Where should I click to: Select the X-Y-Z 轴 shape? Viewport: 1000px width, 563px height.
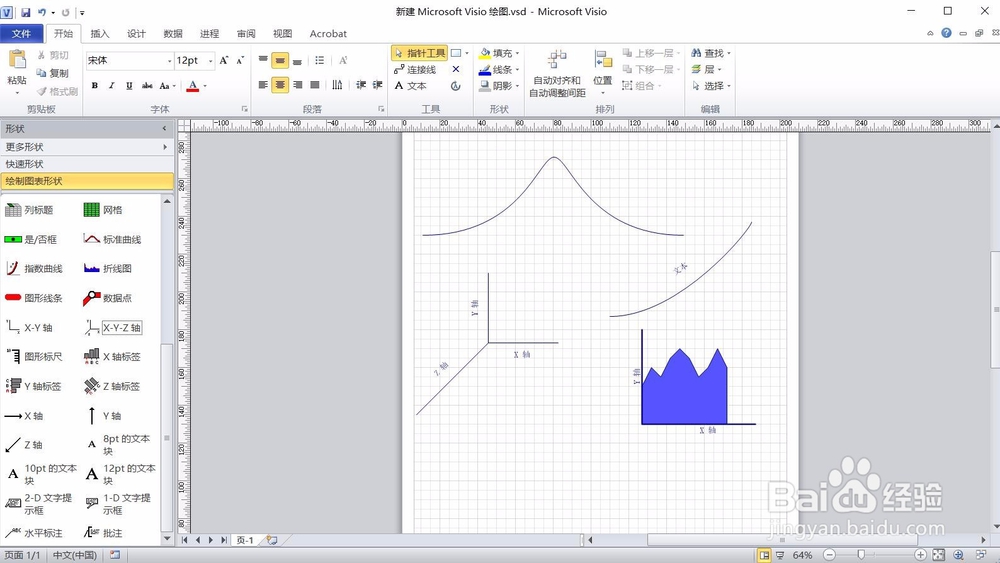pyautogui.click(x=113, y=328)
